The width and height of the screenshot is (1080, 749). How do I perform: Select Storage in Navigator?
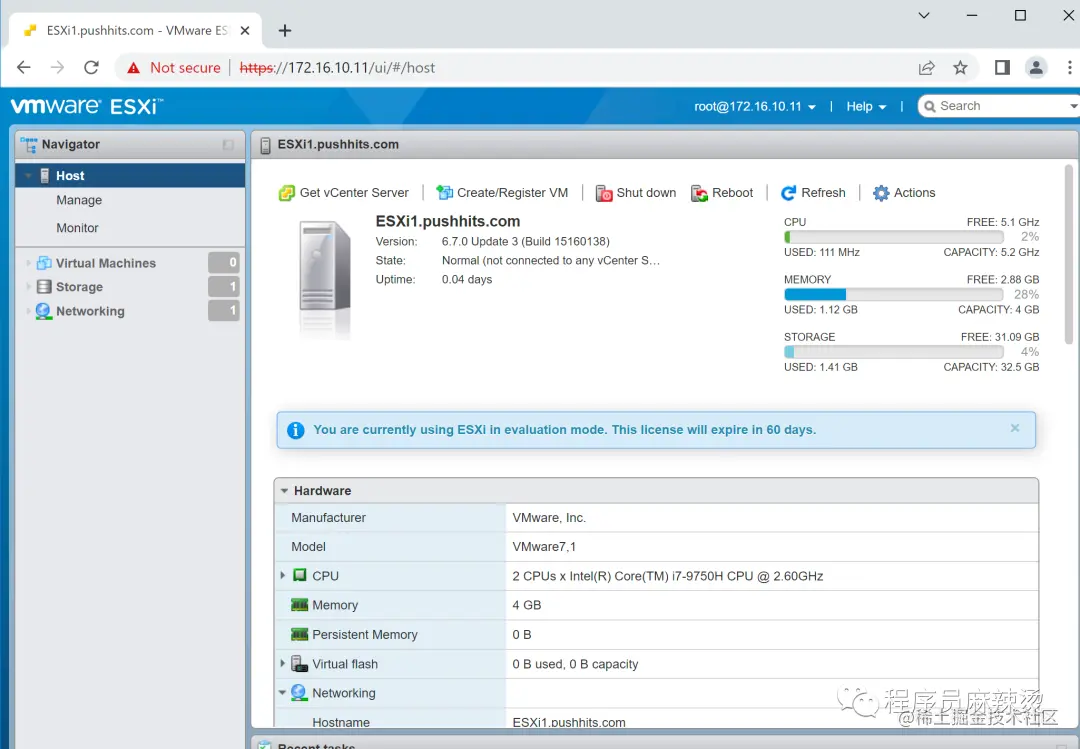[x=79, y=287]
